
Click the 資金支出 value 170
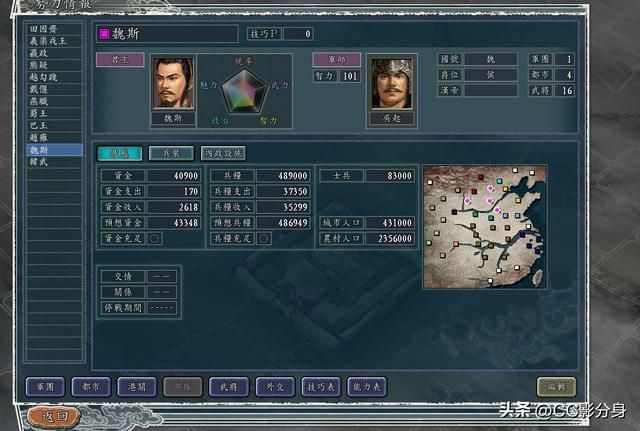[x=173, y=191]
